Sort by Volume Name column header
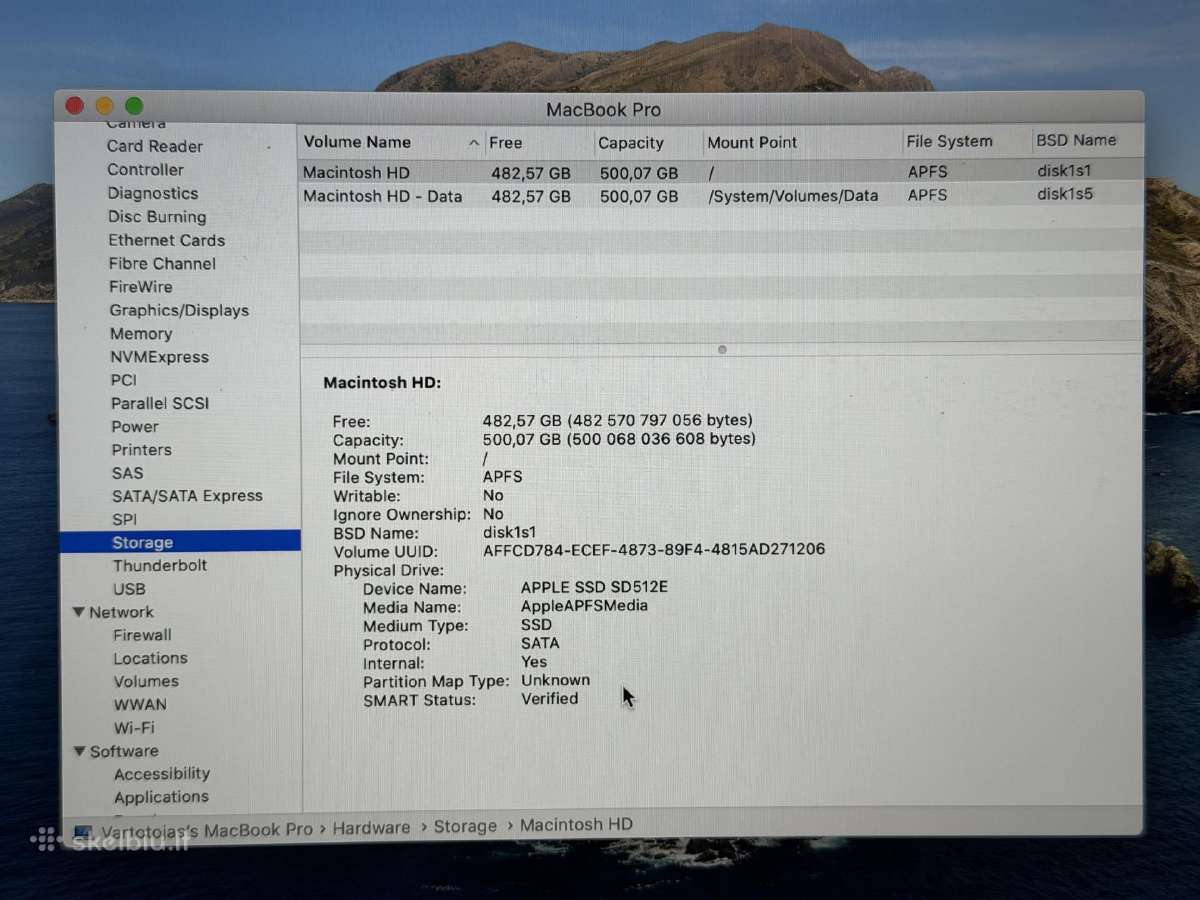 [391, 143]
